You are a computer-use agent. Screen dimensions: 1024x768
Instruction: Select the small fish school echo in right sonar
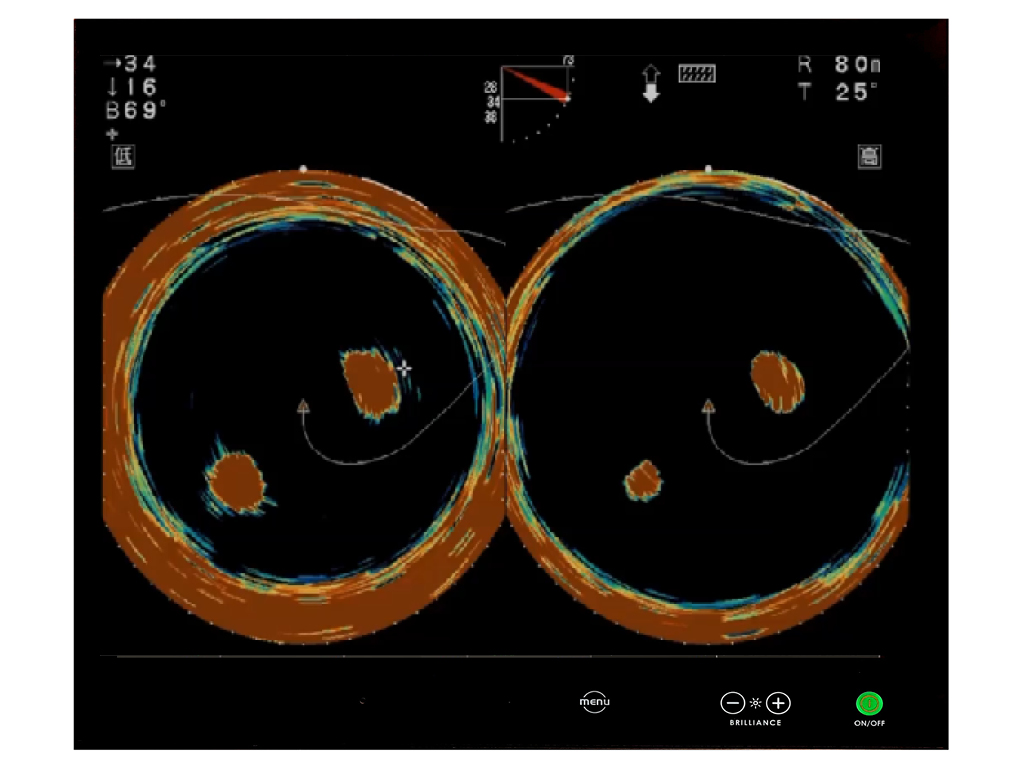[644, 480]
